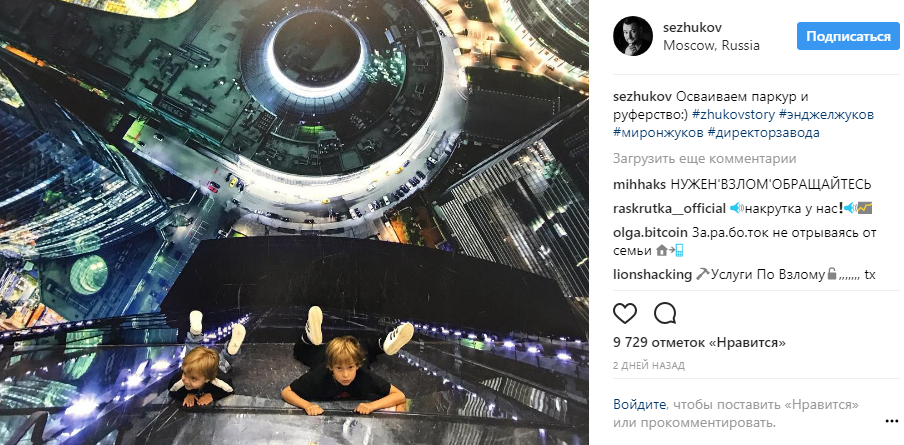Open the olga.bitcoin commenter profile
904x445 pixels.
coord(650,233)
